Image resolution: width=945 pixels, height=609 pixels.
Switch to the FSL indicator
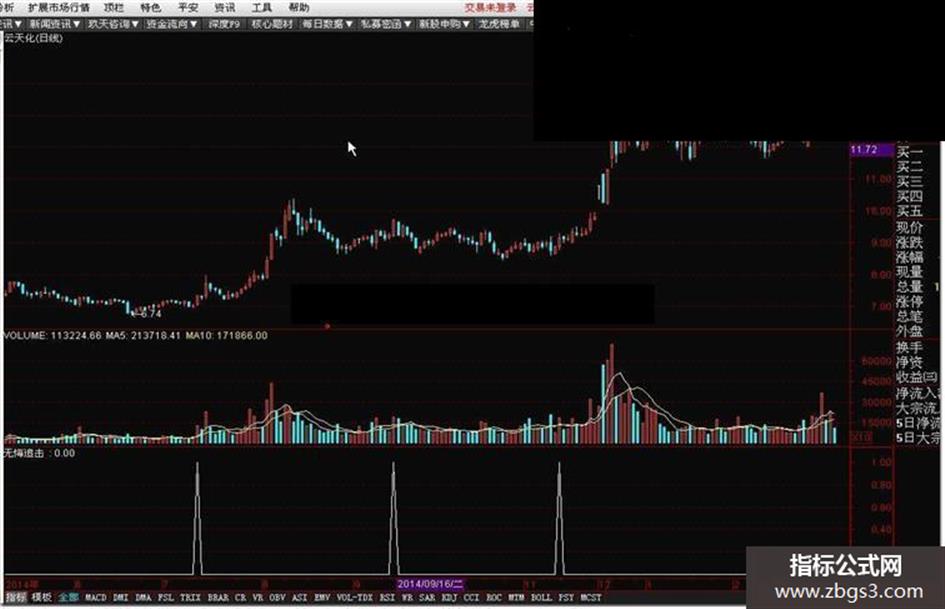point(166,597)
